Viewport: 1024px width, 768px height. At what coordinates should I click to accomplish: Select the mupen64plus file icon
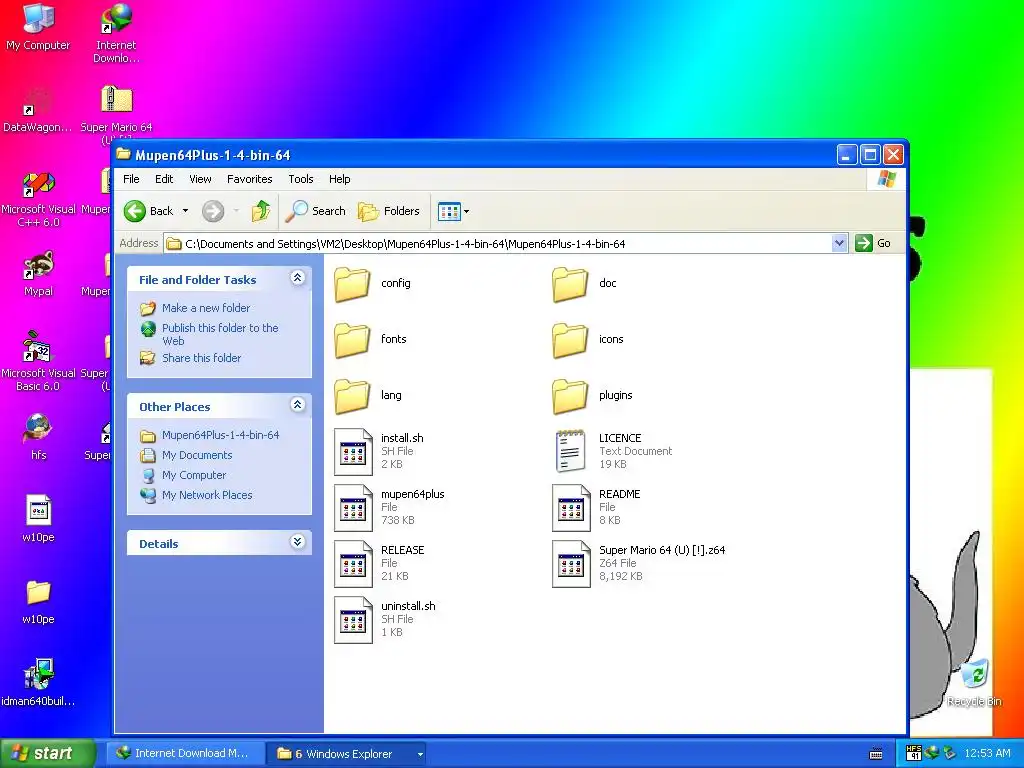click(x=353, y=507)
